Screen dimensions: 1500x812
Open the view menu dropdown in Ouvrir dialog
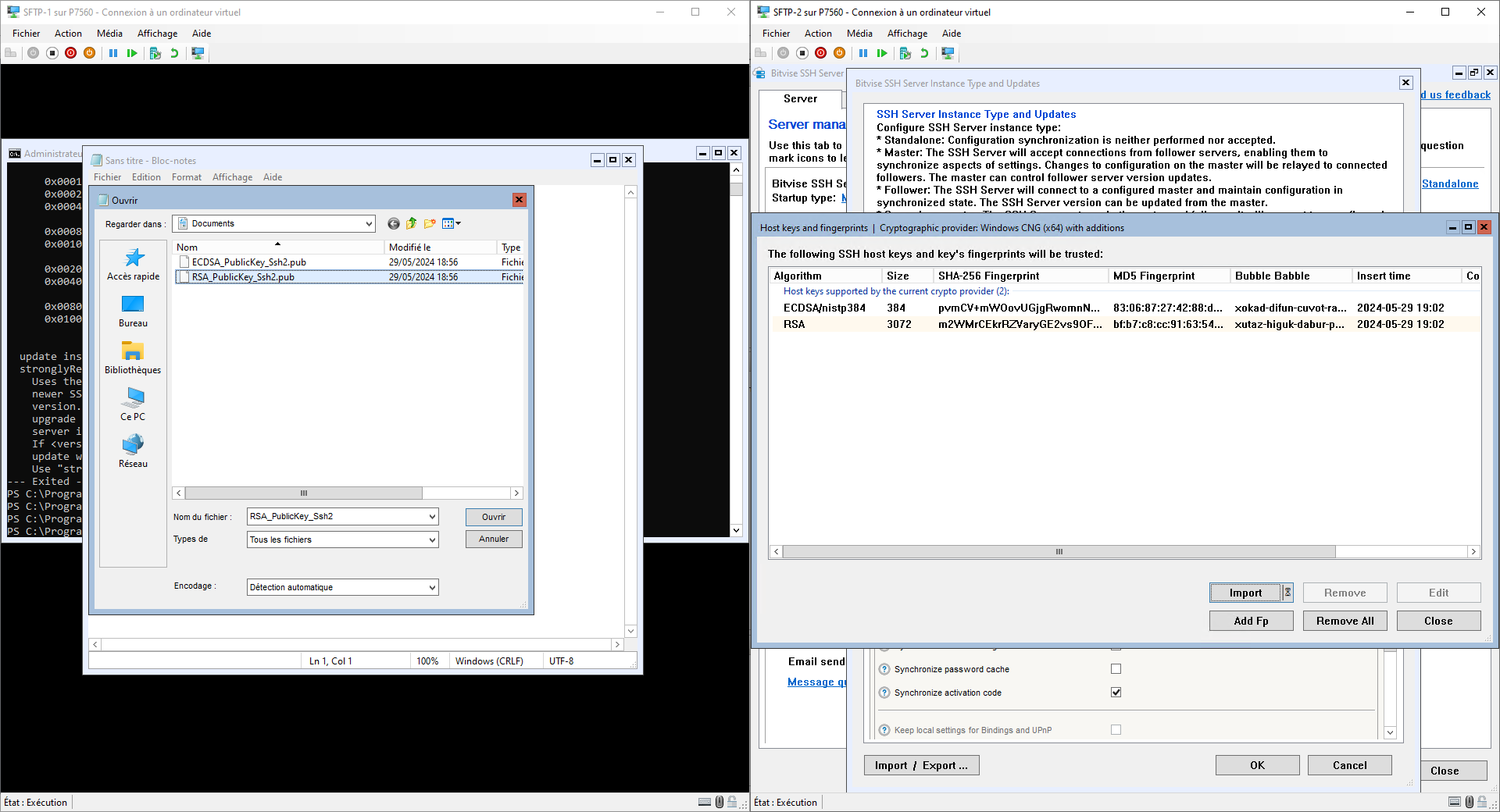pyautogui.click(x=452, y=224)
